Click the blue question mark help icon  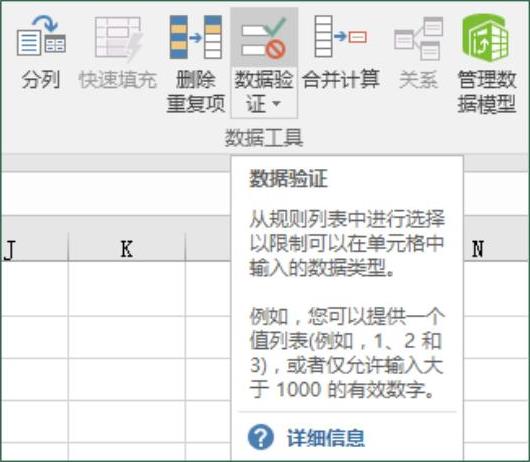click(x=261, y=437)
